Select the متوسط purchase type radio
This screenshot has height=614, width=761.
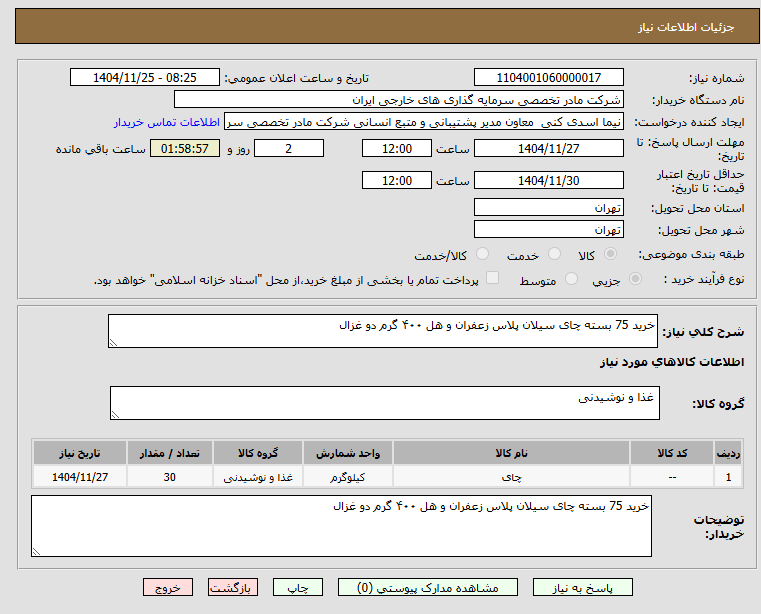click(x=572, y=279)
